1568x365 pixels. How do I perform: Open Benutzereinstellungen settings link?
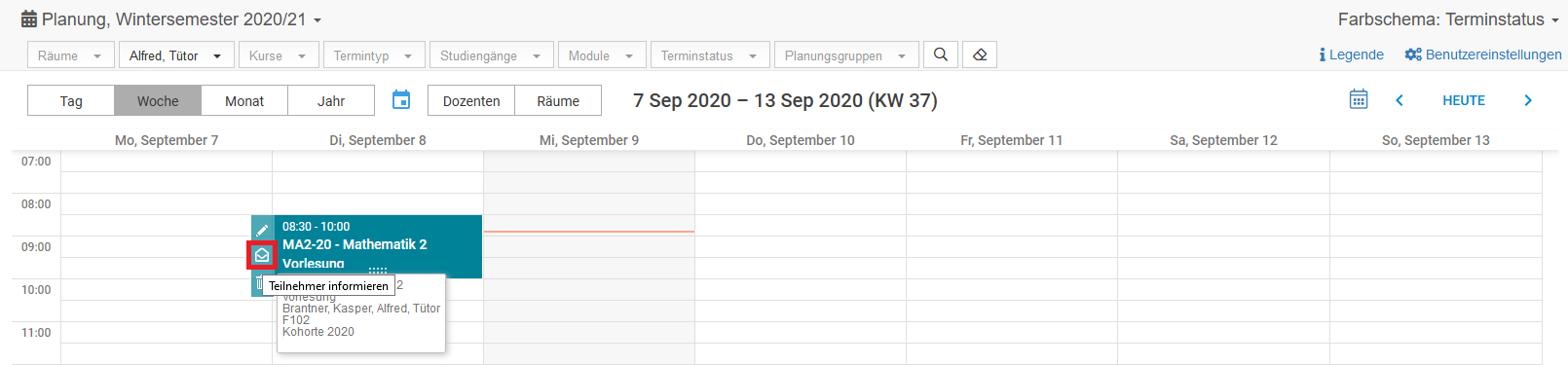pos(1483,55)
